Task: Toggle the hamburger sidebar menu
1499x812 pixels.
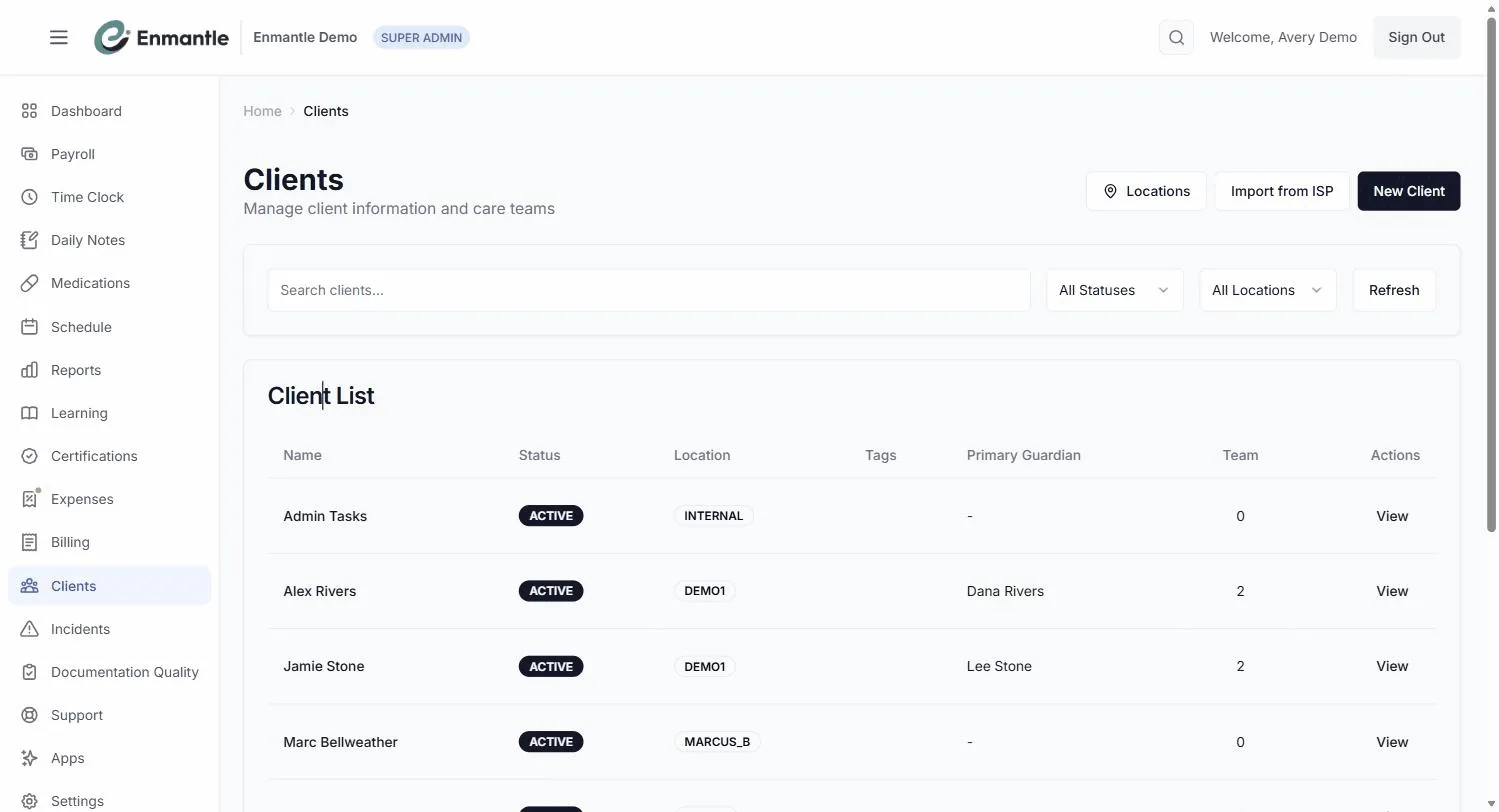Action: (x=59, y=37)
